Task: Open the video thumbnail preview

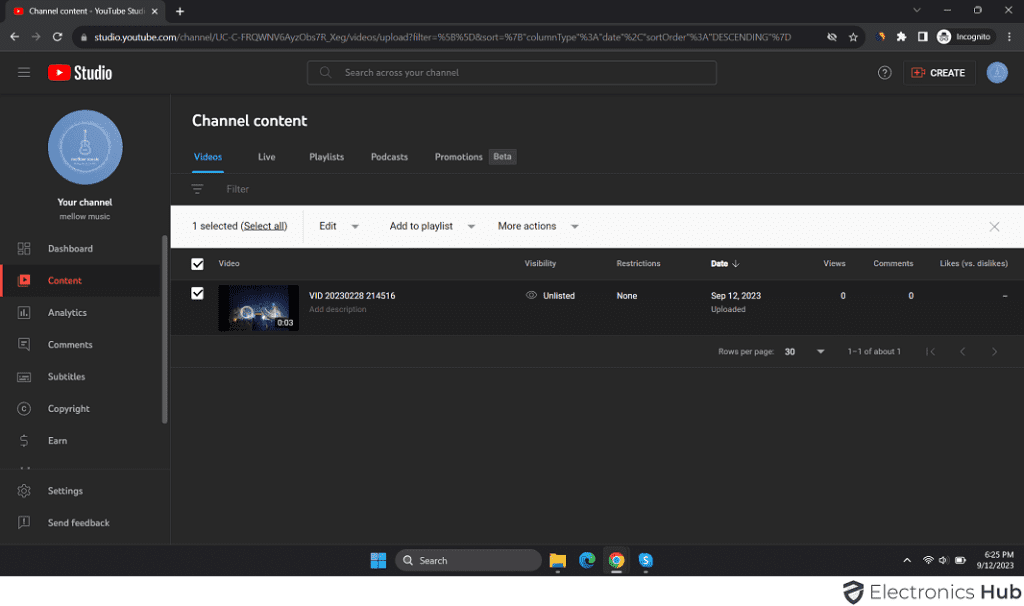Action: coord(258,308)
